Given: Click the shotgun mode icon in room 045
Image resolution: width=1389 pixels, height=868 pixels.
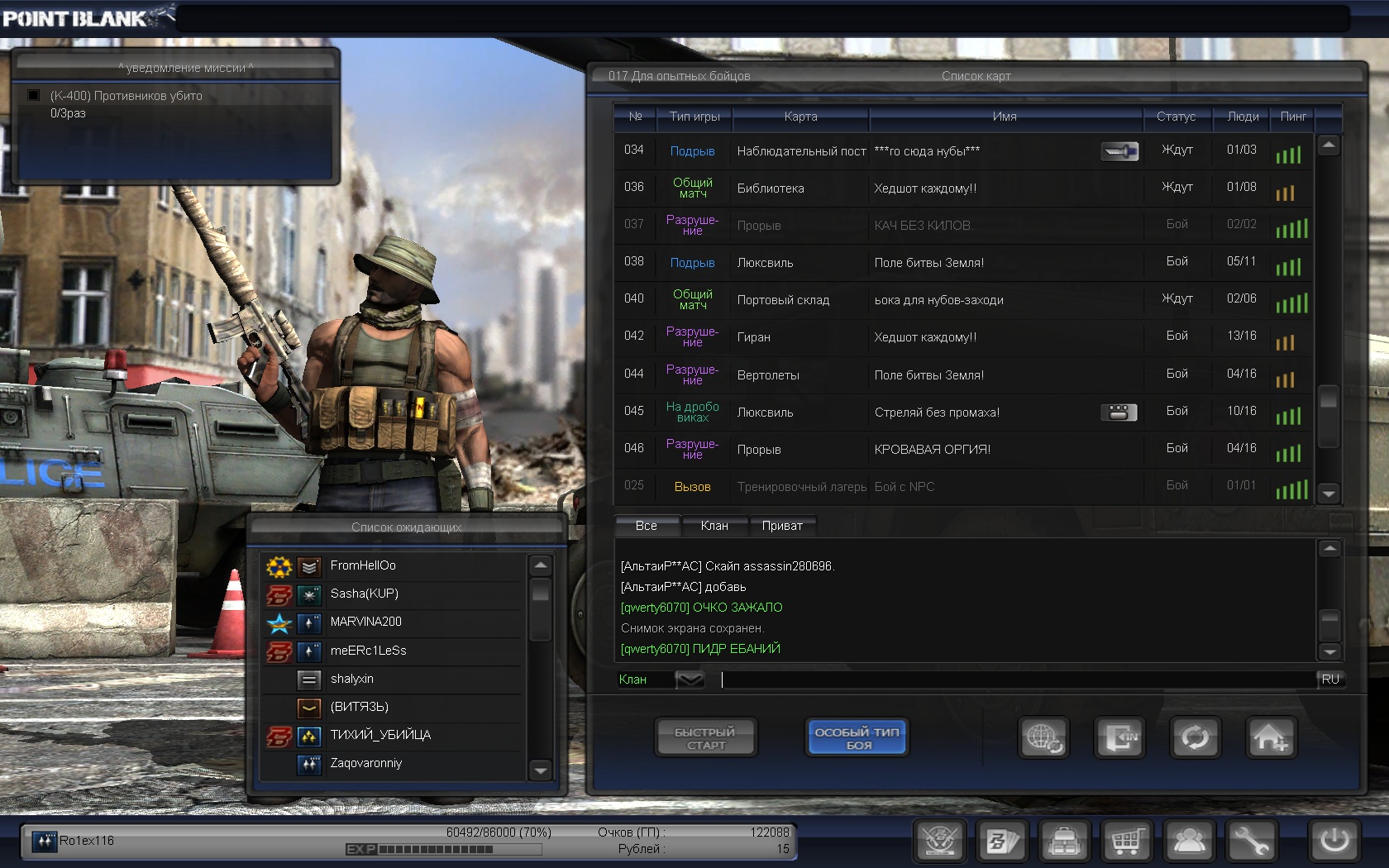Looking at the screenshot, I should [1119, 412].
